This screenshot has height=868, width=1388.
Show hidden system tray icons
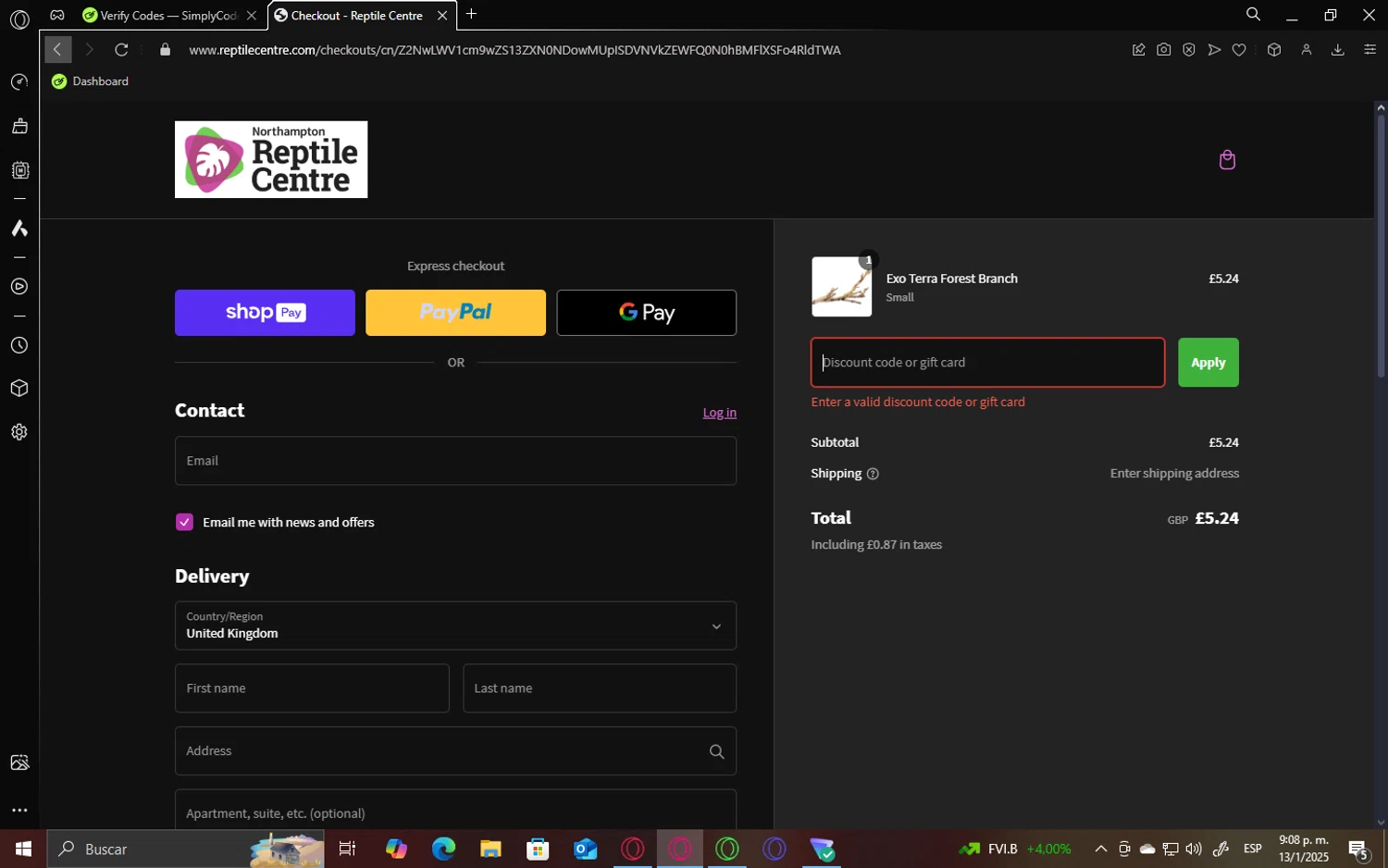1100,849
